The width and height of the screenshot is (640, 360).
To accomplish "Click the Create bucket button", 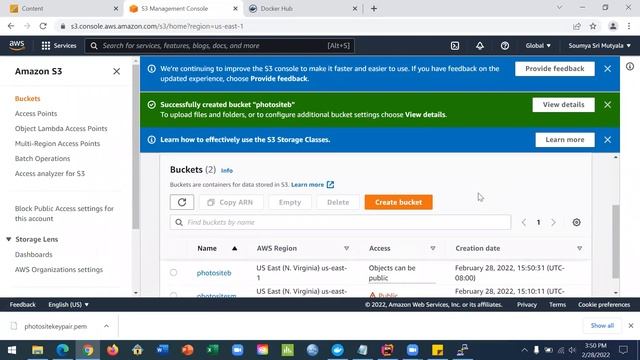I will click(x=398, y=202).
